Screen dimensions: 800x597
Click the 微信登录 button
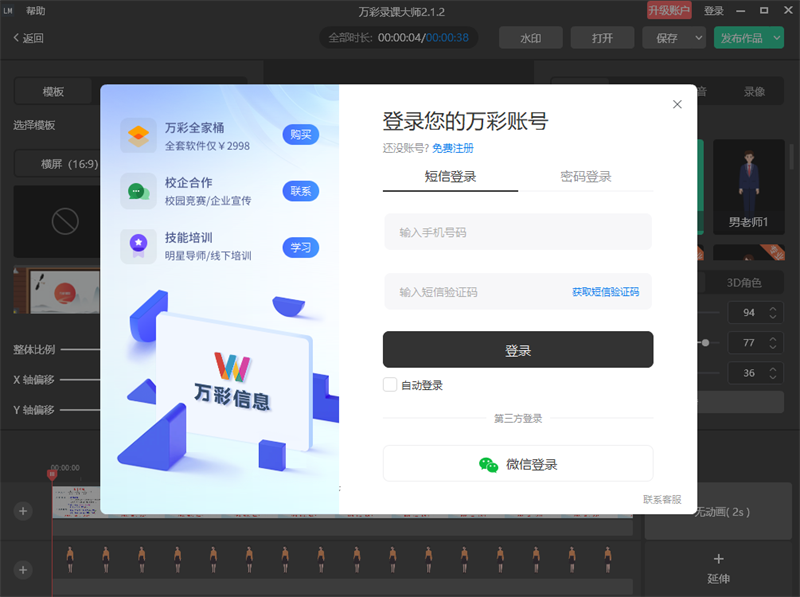click(518, 463)
